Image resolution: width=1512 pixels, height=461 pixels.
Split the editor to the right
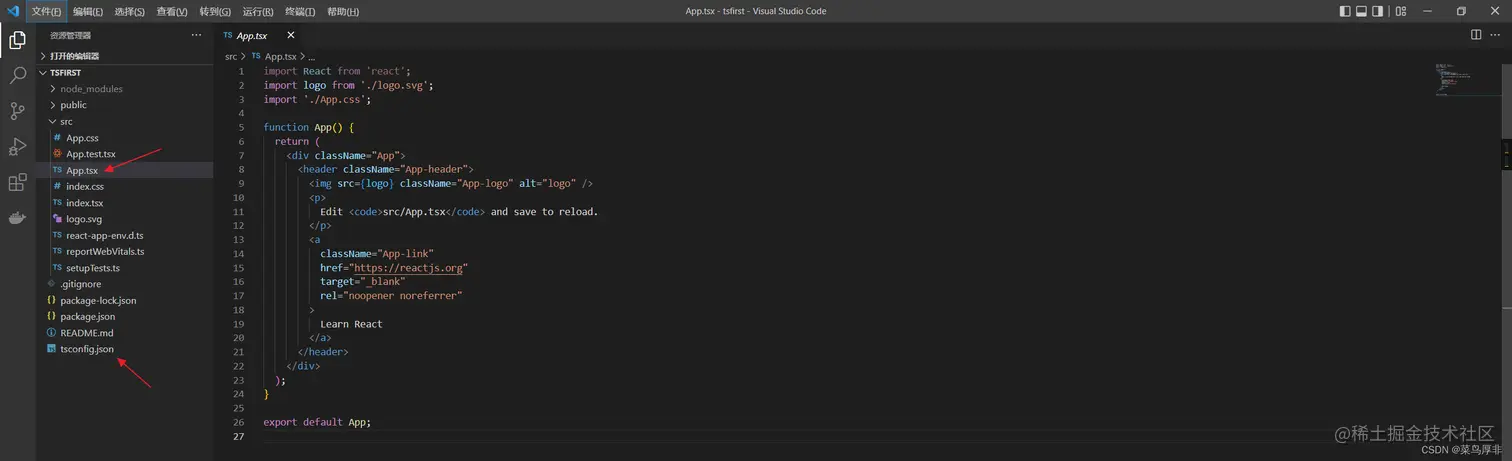(1476, 35)
